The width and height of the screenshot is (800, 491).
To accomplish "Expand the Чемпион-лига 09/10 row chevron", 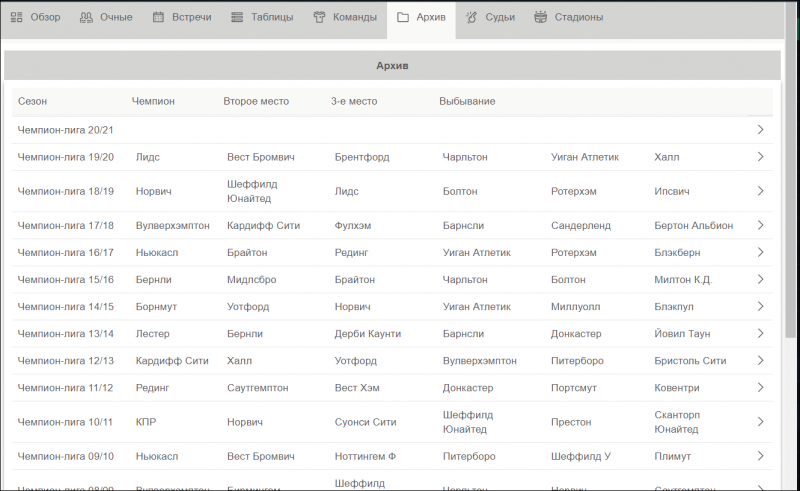I will 760,456.
